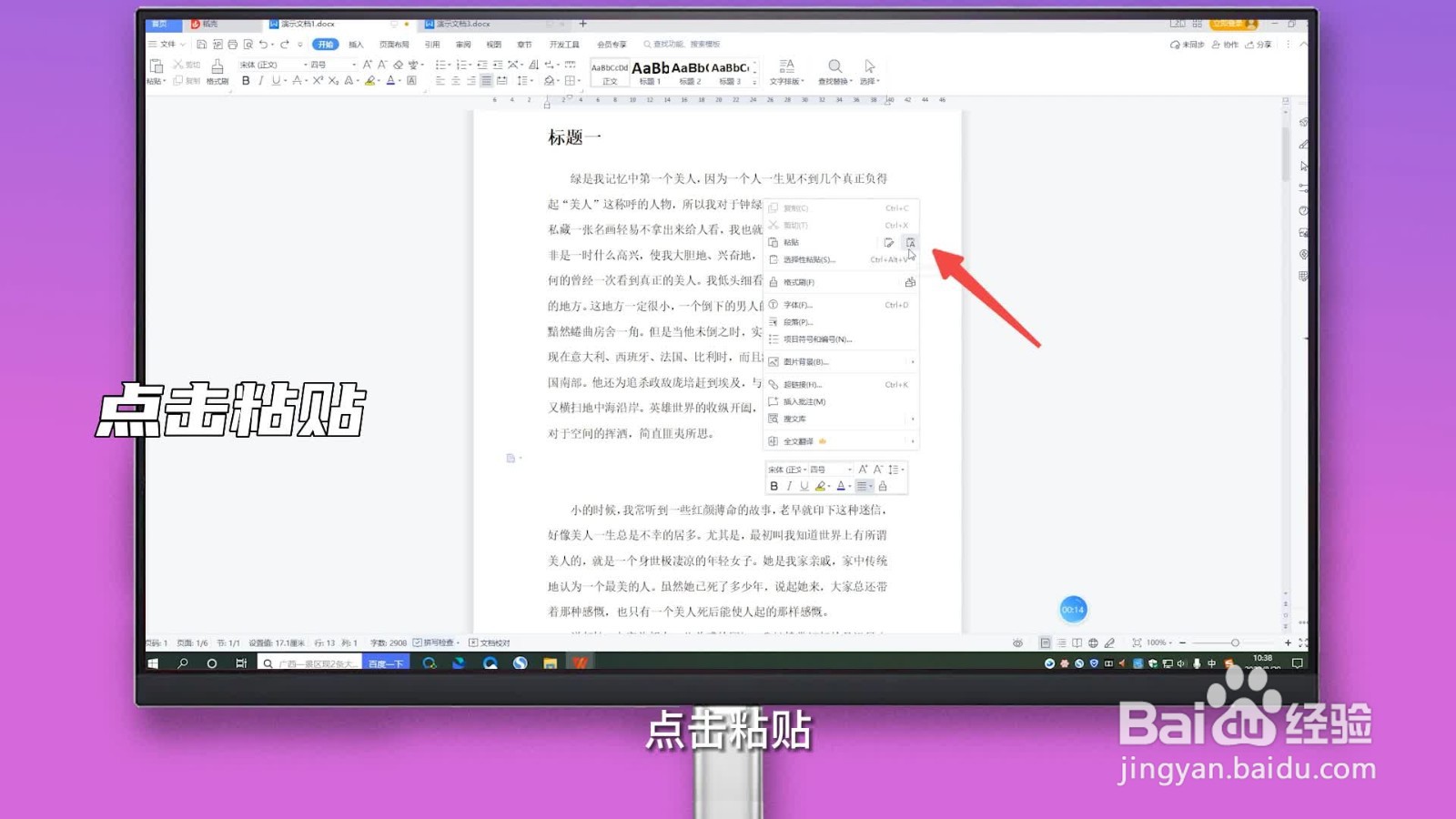Click the font color A in the mini toolbar
The image size is (1456, 819).
pyautogui.click(x=841, y=487)
